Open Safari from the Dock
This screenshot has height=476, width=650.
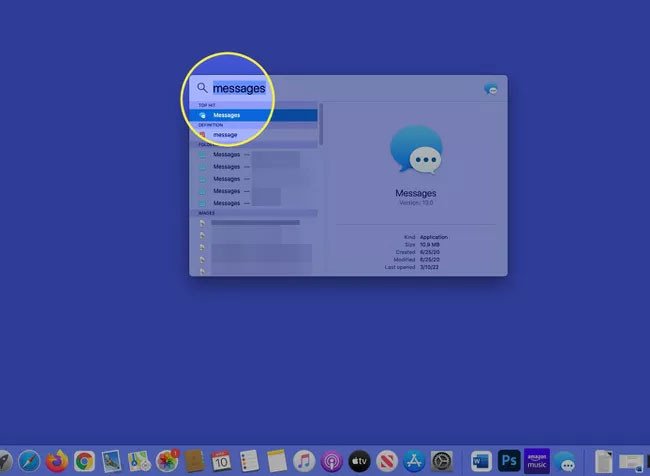pos(29,461)
